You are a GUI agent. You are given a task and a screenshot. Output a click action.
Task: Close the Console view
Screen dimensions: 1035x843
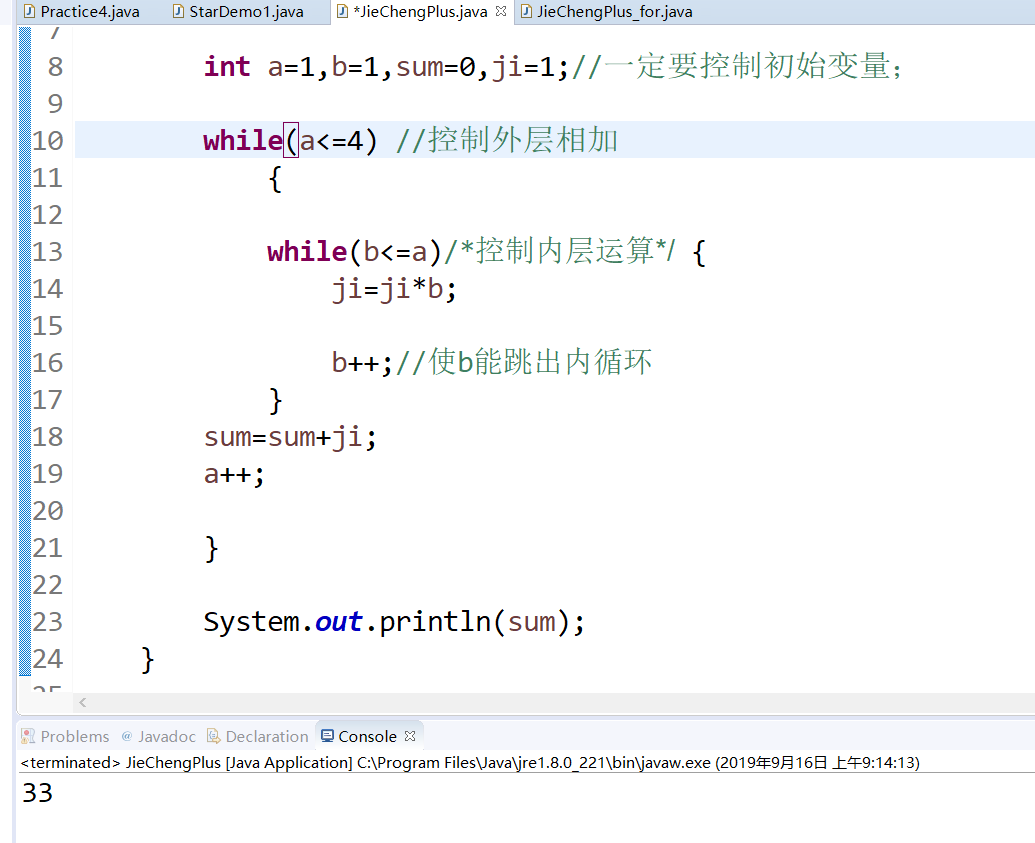(x=408, y=735)
